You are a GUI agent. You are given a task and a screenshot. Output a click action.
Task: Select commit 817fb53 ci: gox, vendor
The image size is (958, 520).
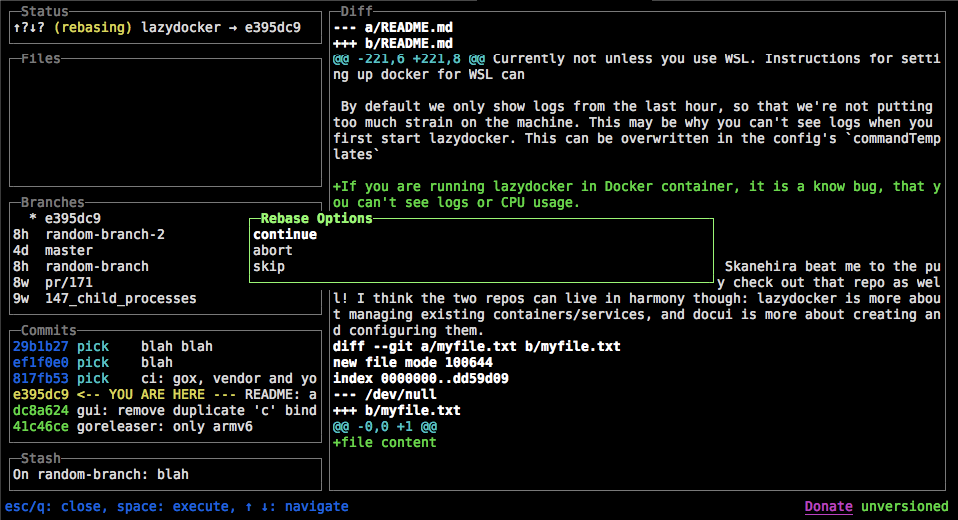(165, 378)
